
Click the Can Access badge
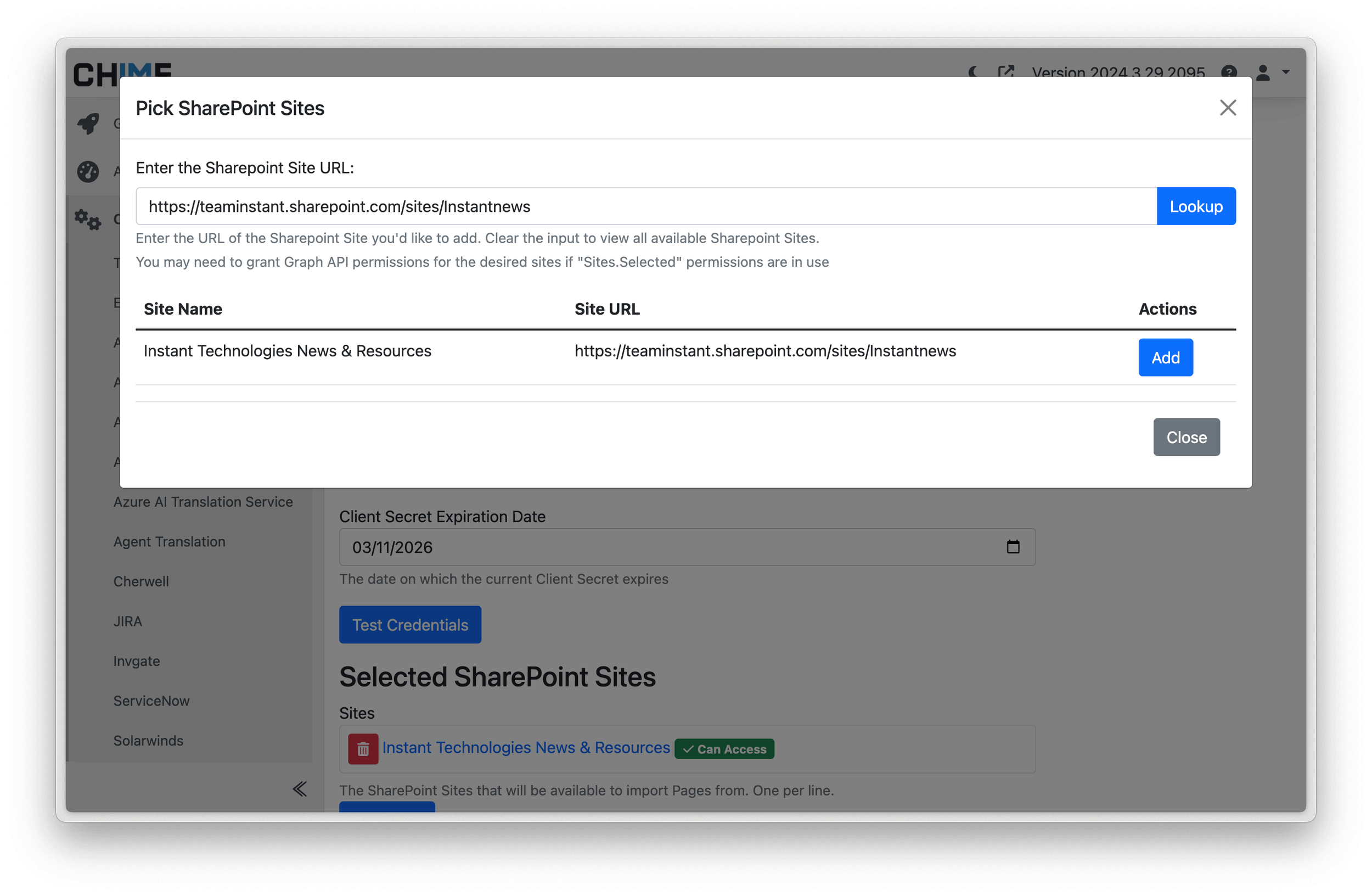coord(724,749)
